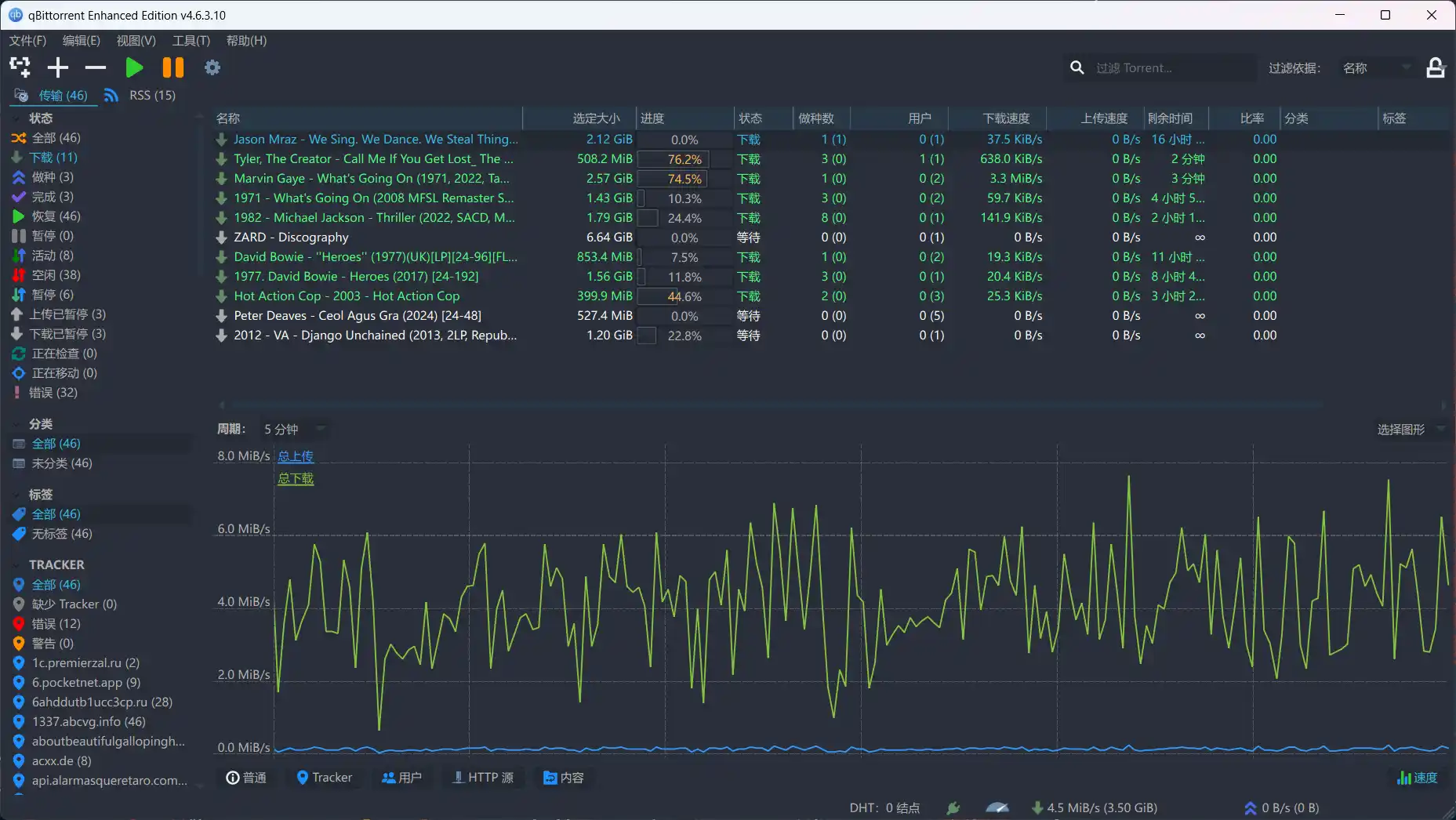The image size is (1456, 820).
Task: Switch to the Transfers (46) tab
Action: pos(53,95)
